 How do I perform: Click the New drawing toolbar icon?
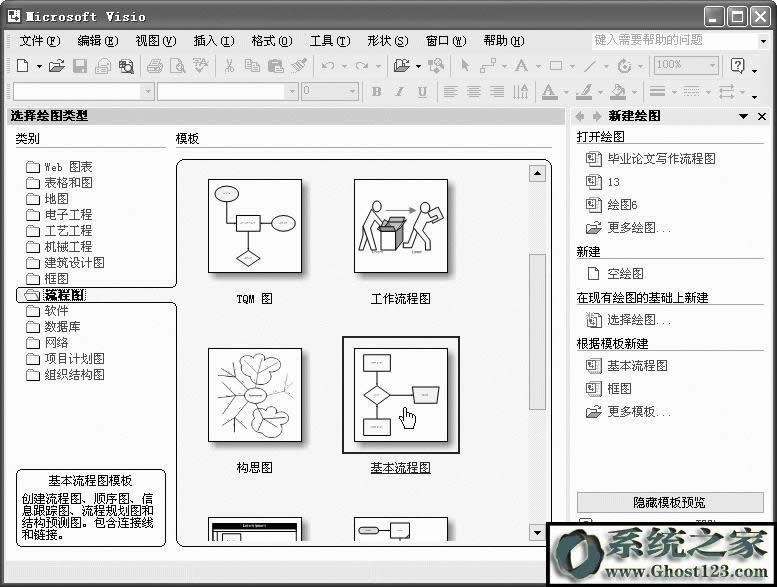tap(23, 66)
